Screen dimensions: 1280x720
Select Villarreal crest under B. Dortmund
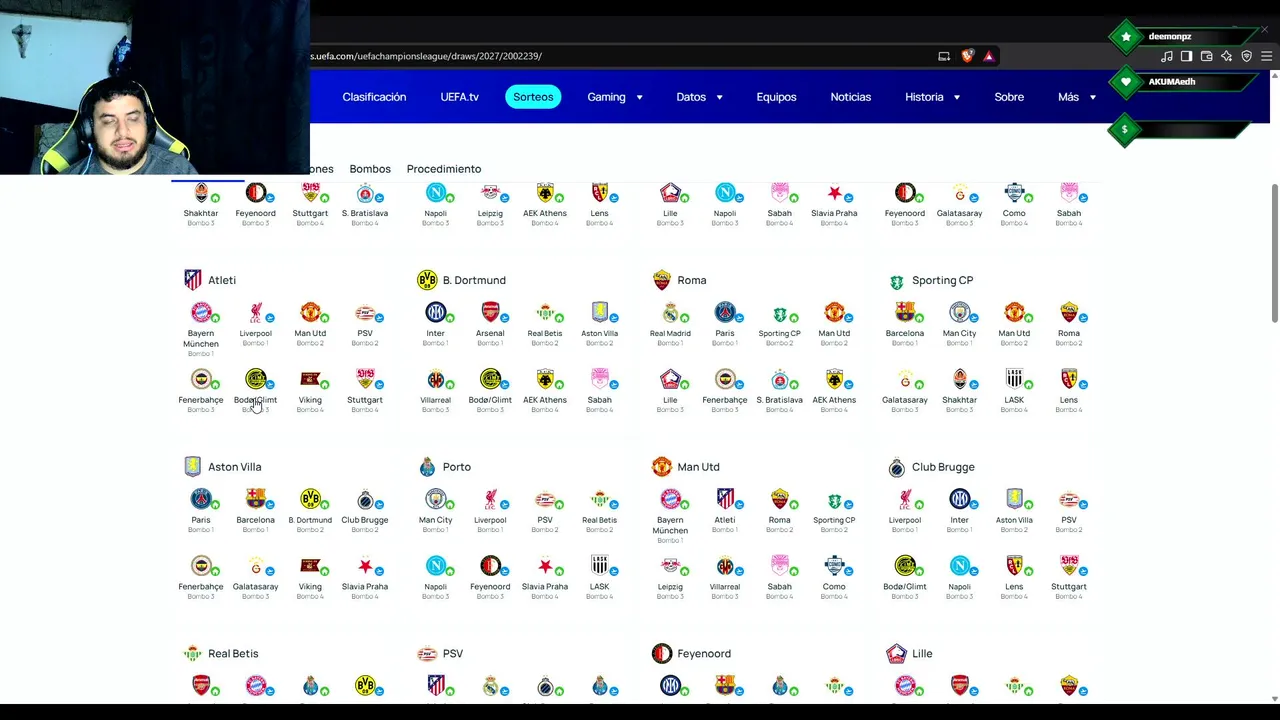coord(435,379)
